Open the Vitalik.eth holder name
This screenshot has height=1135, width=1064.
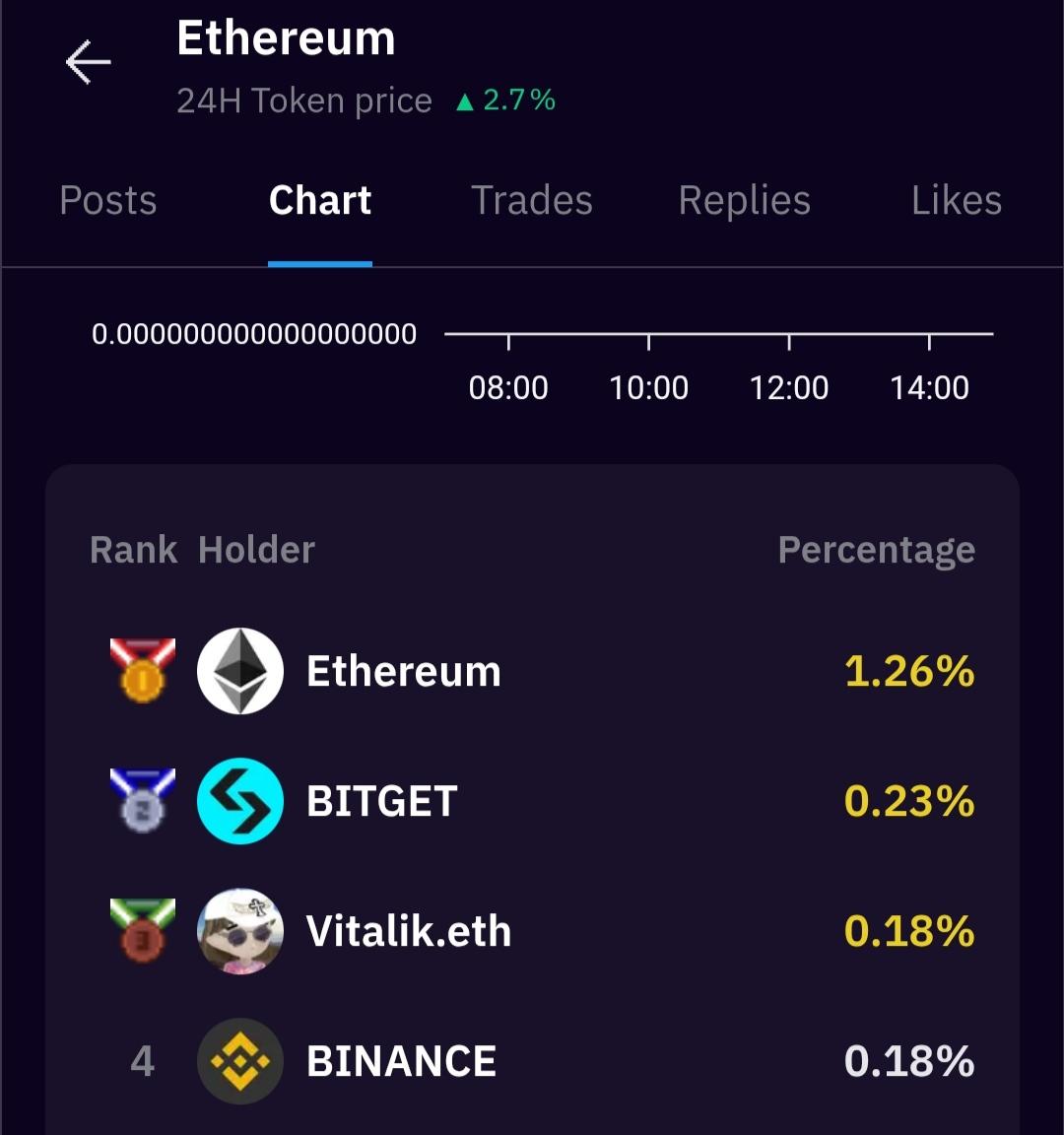point(409,932)
